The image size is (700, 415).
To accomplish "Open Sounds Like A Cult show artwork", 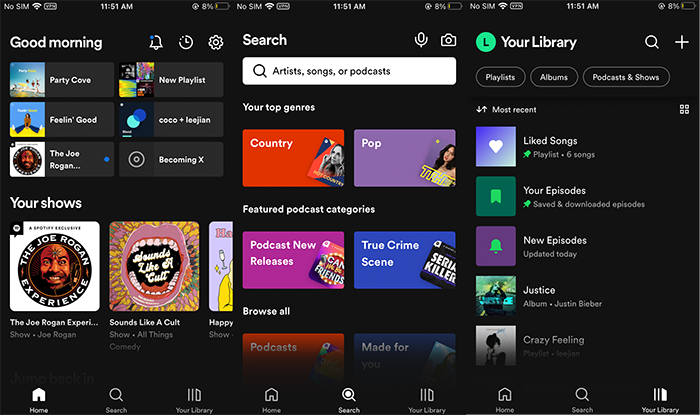I will pyautogui.click(x=154, y=267).
